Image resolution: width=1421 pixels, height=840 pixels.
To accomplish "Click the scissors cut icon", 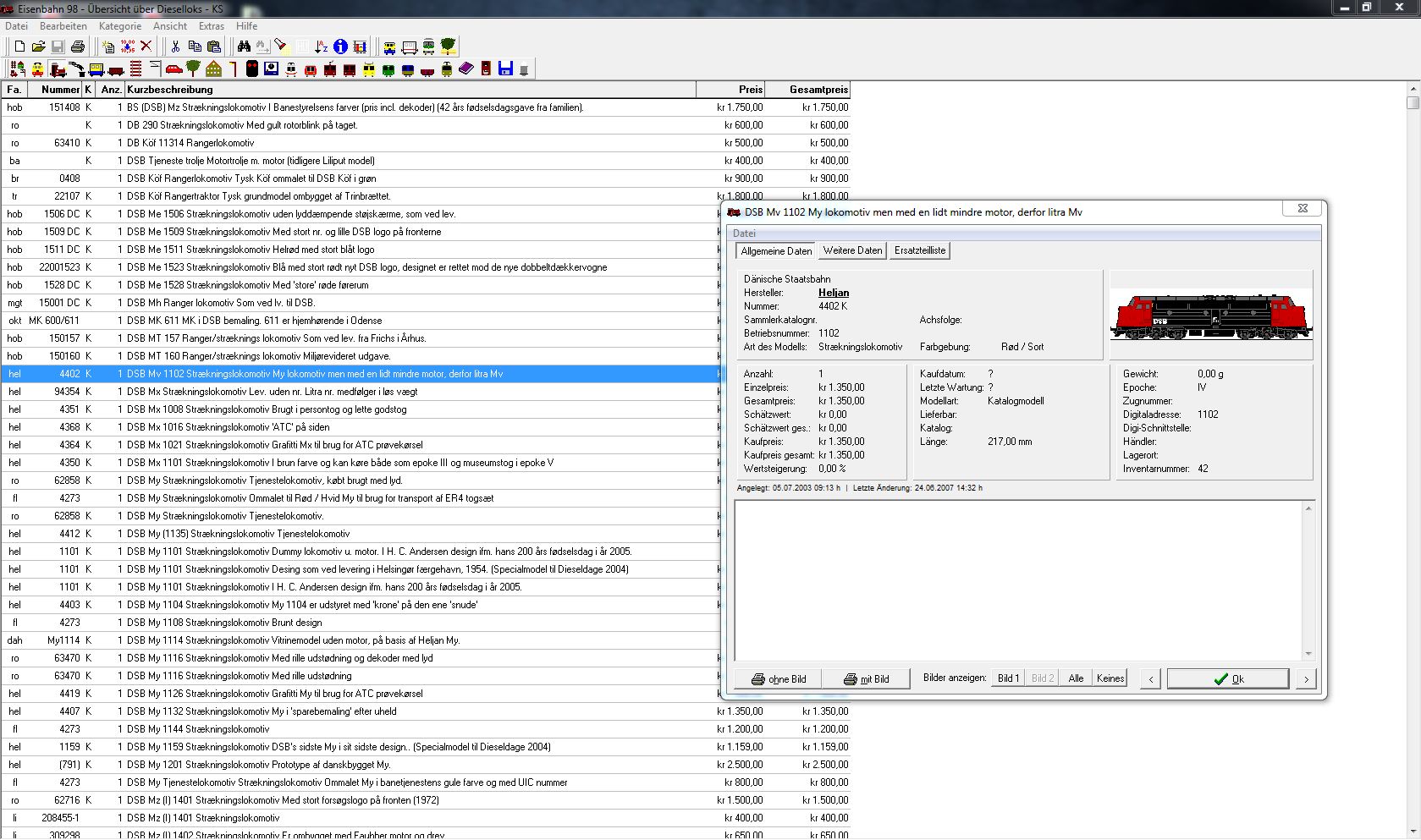I will 175,47.
